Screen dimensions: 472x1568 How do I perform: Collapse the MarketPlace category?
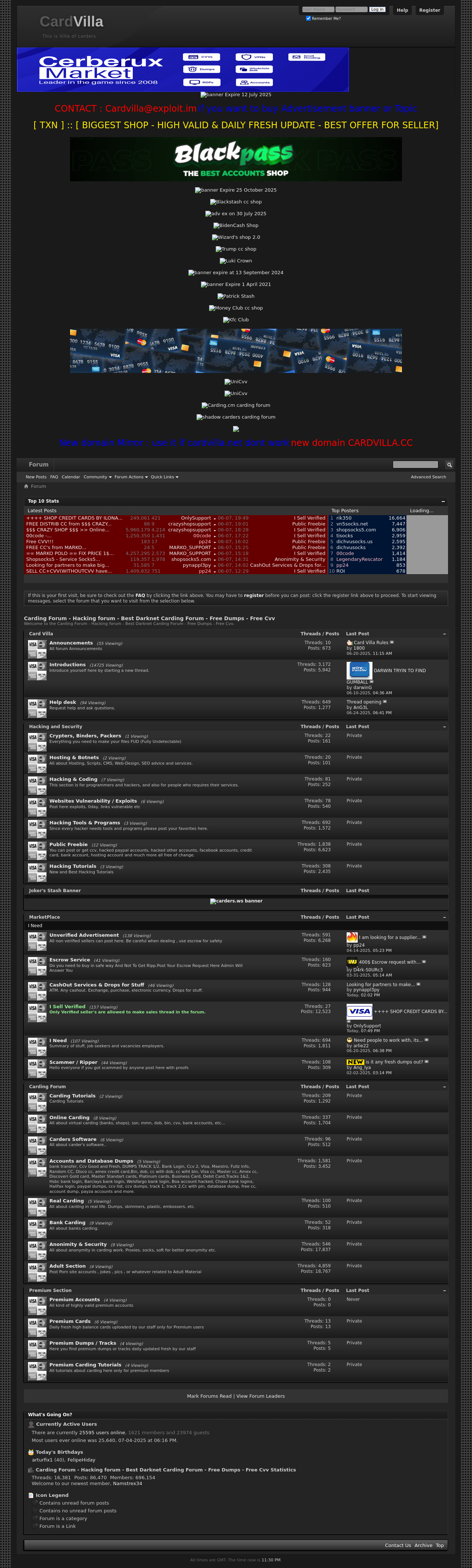pyautogui.click(x=445, y=917)
